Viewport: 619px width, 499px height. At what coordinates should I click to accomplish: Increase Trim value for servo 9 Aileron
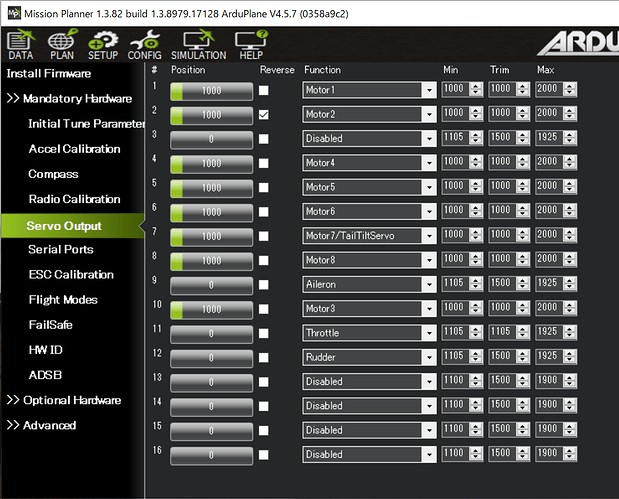(x=523, y=281)
